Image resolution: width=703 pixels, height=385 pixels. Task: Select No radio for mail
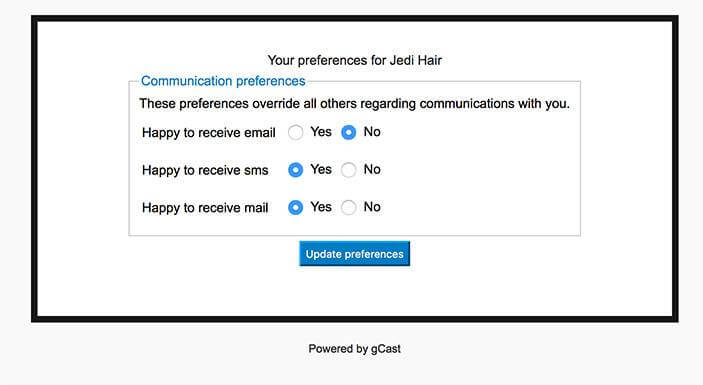pos(348,208)
